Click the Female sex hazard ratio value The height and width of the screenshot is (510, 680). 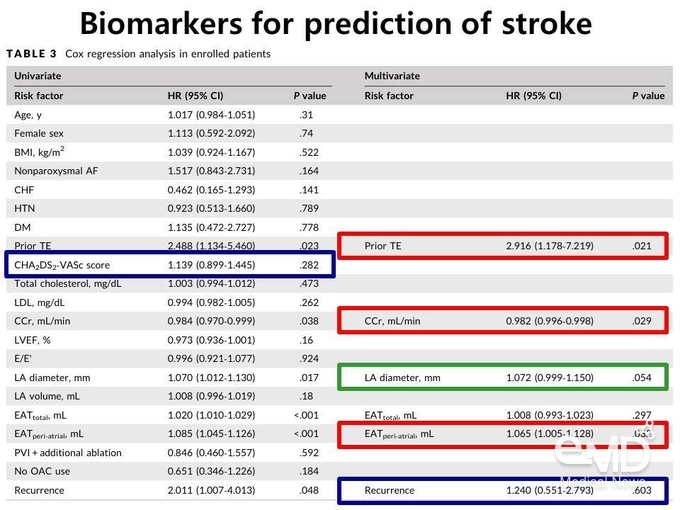point(212,134)
